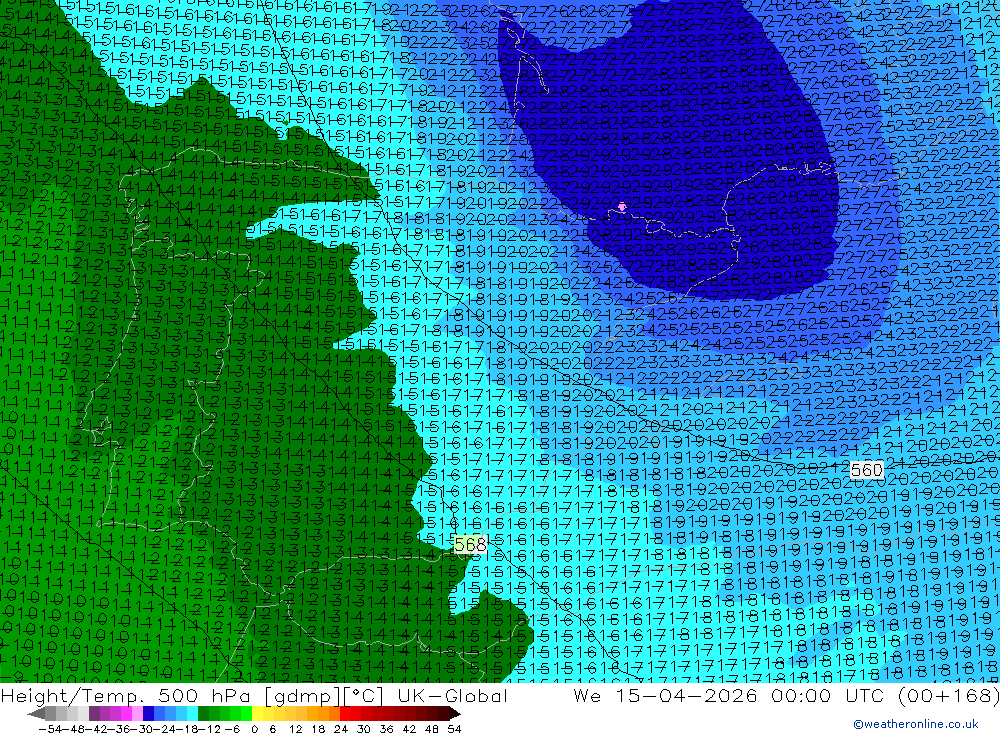Click the '0' legend scale value
This screenshot has height=733, width=1000.
tap(254, 729)
